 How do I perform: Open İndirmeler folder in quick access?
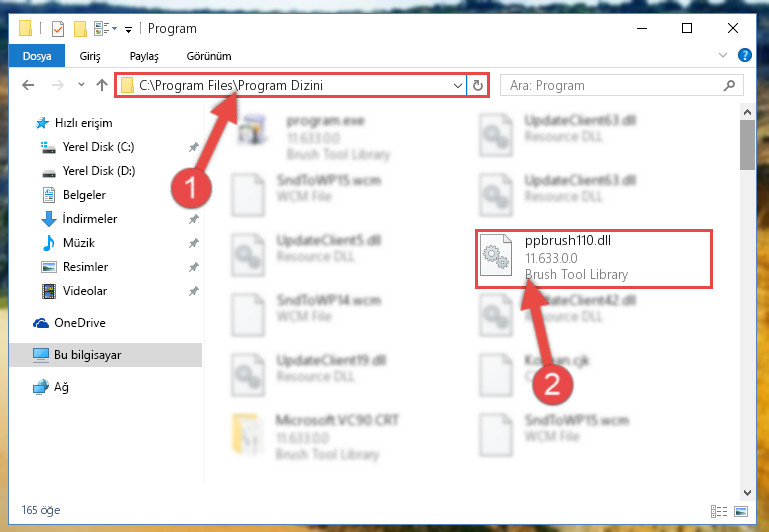[90, 219]
